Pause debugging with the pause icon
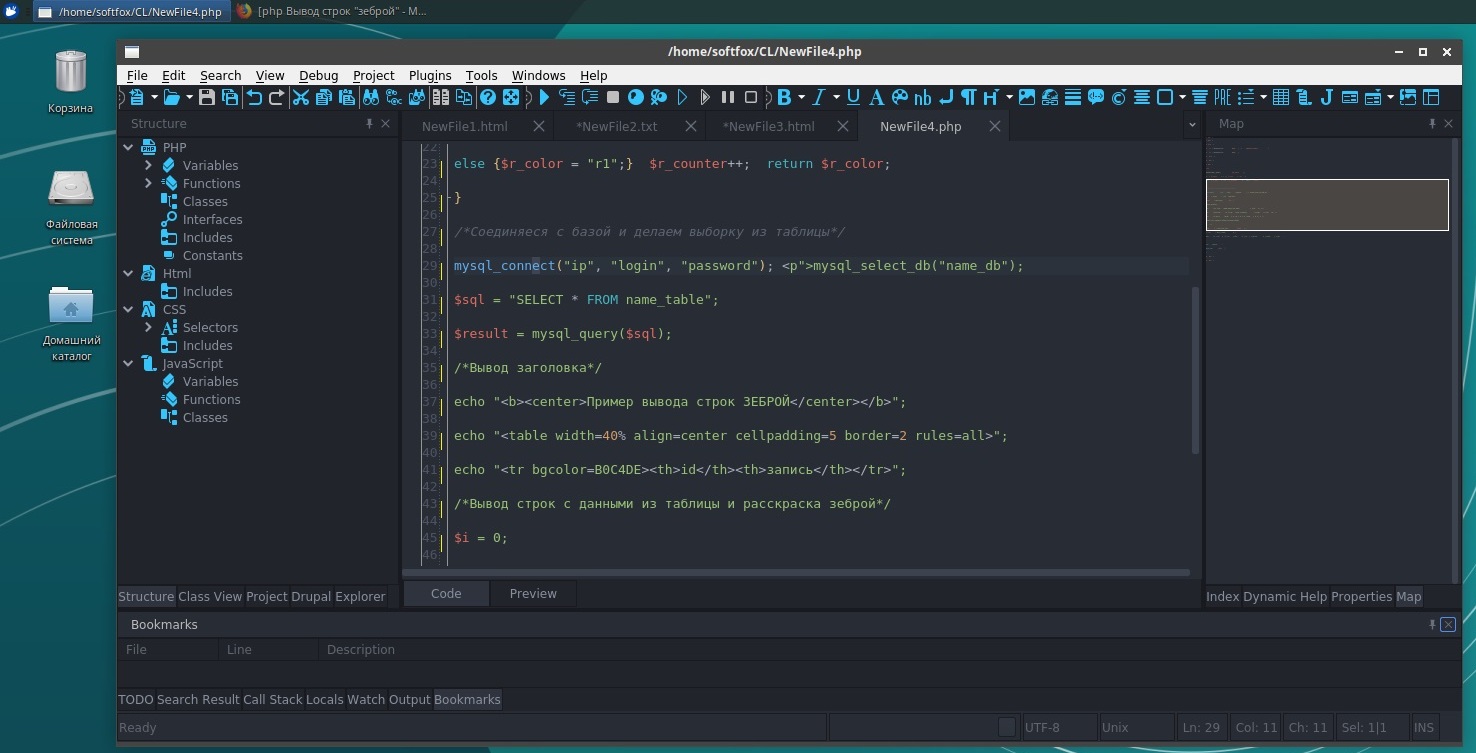1476x753 pixels. (728, 97)
